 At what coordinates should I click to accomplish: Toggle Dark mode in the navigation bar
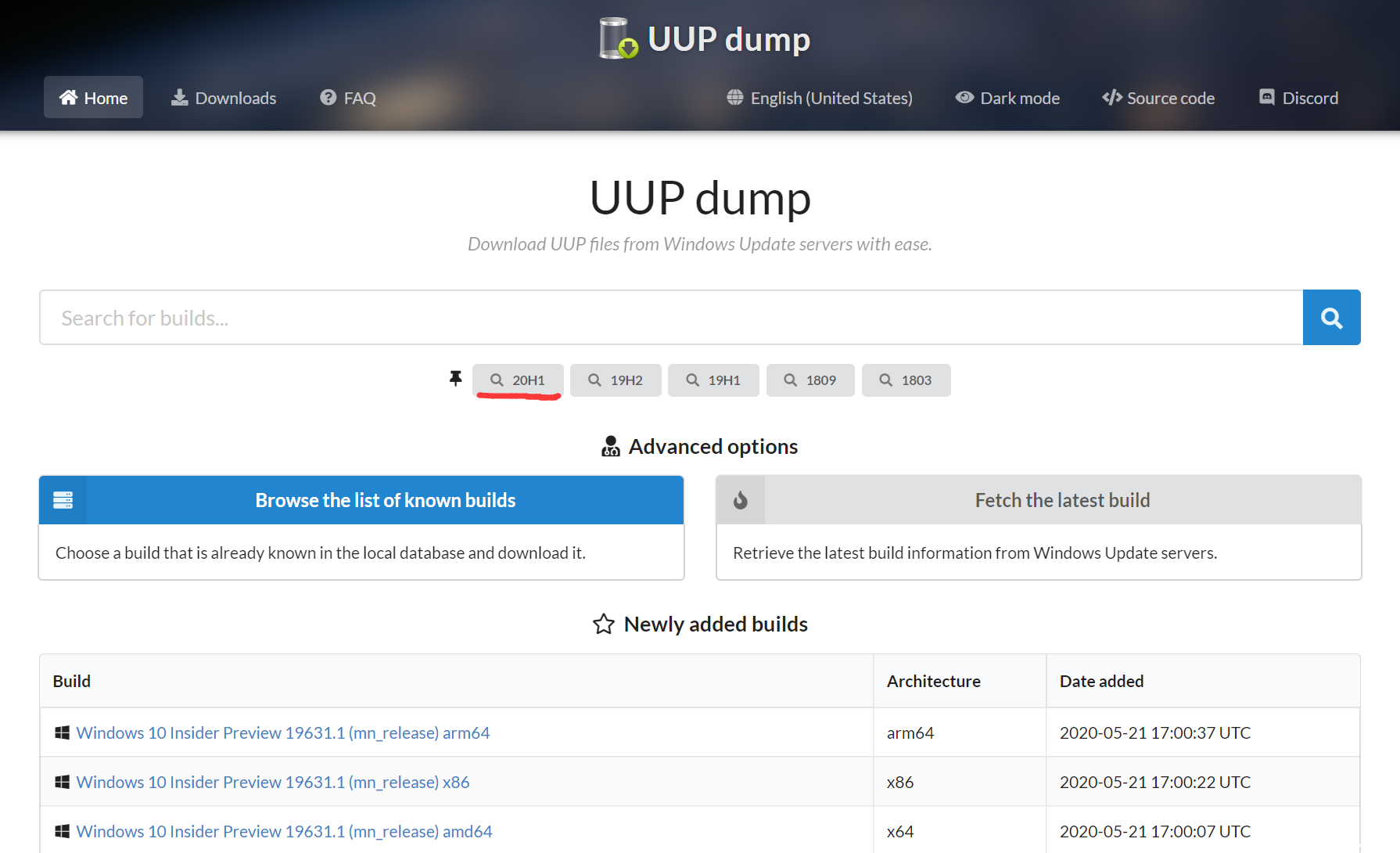1007,98
